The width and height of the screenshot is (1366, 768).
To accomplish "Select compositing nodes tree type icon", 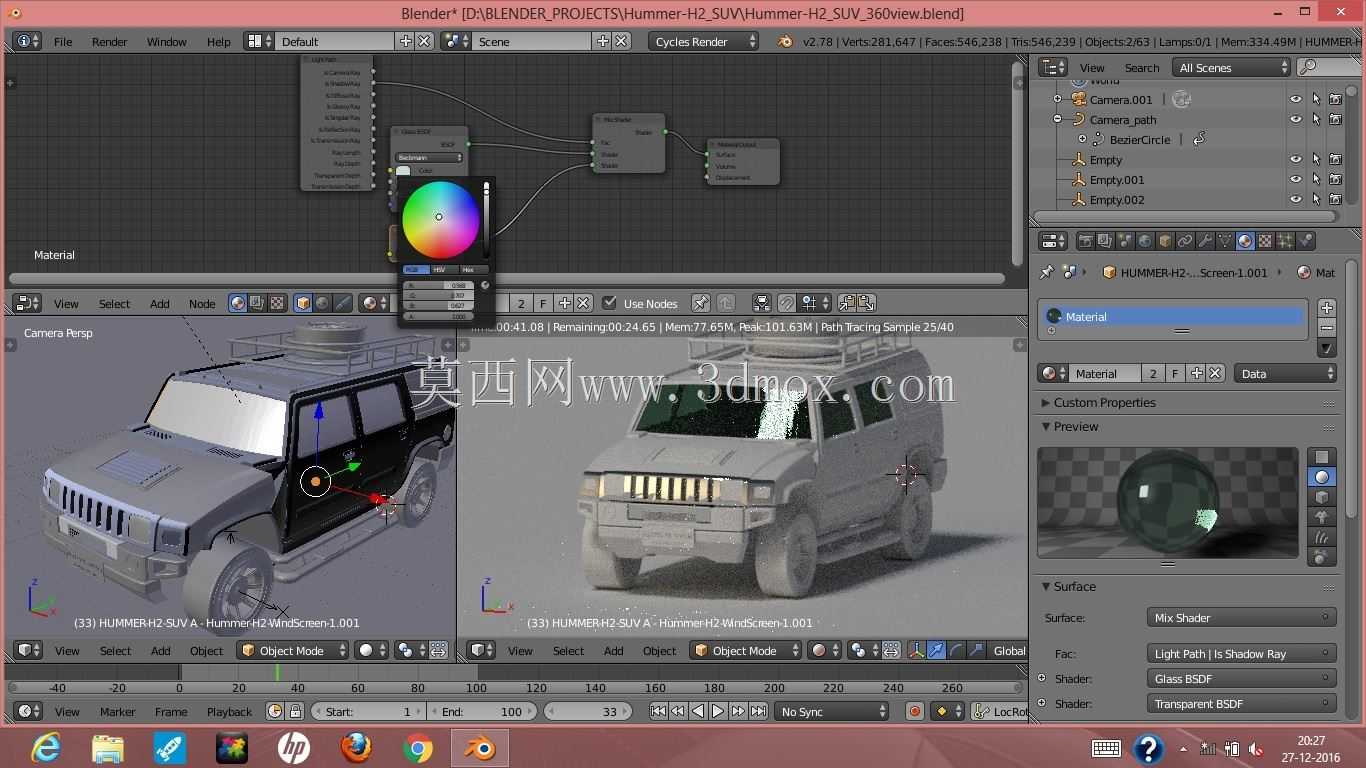I will 257,303.
